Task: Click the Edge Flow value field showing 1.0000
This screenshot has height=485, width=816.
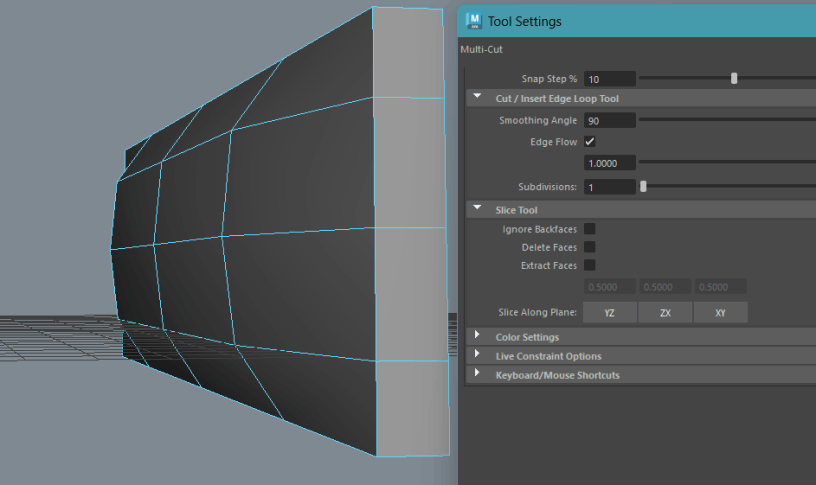Action: 610,162
